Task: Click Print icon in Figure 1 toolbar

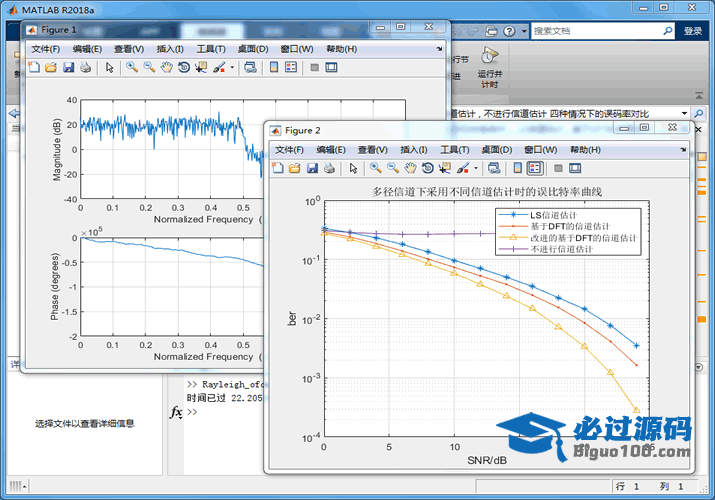Action: pos(85,68)
